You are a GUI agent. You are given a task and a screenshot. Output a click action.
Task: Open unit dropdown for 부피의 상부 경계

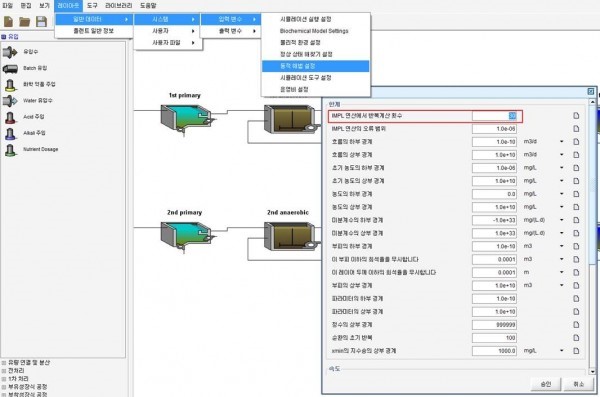point(562,286)
